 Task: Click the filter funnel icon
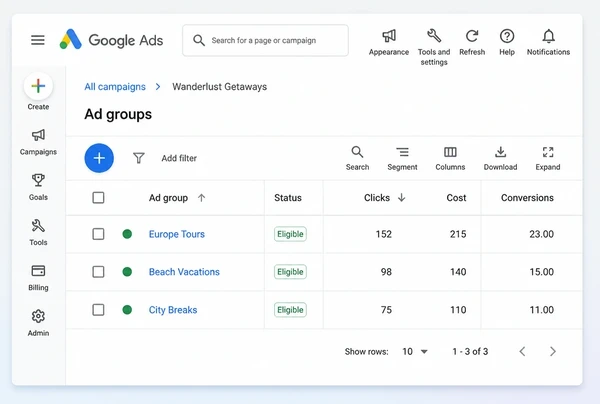tap(139, 158)
